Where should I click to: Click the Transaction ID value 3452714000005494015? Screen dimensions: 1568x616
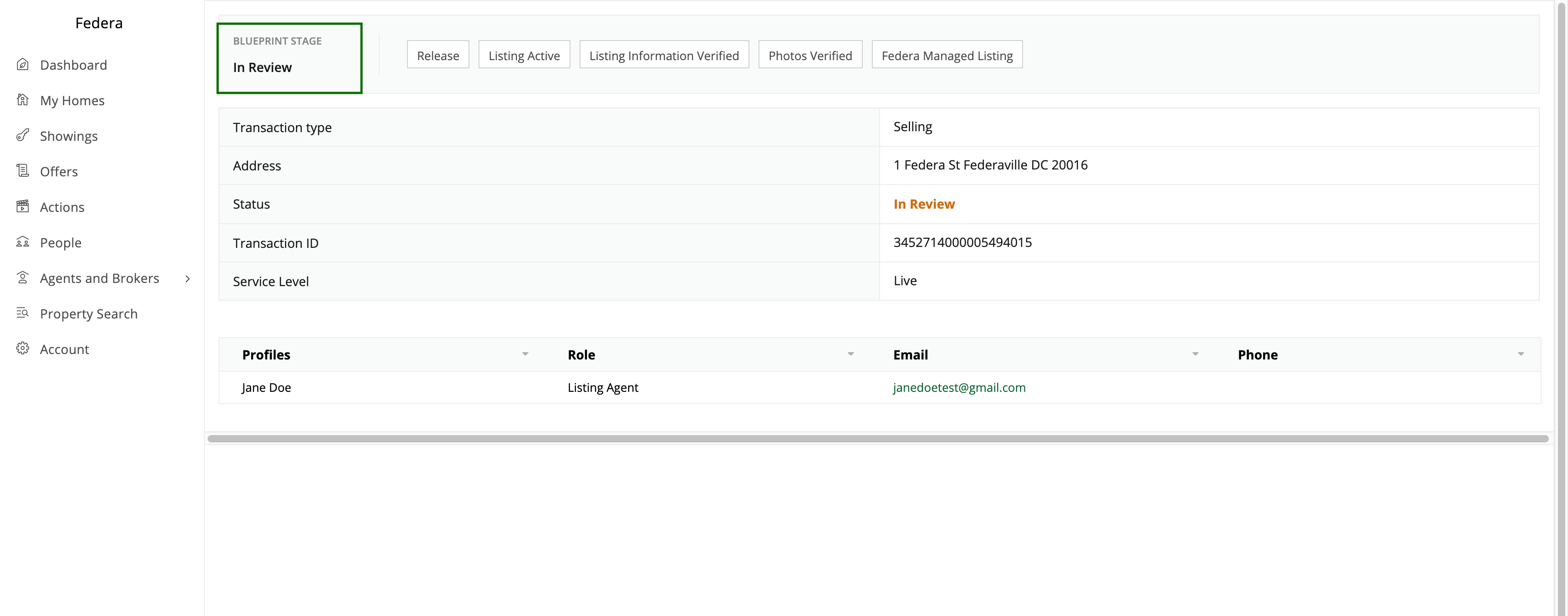coord(962,242)
